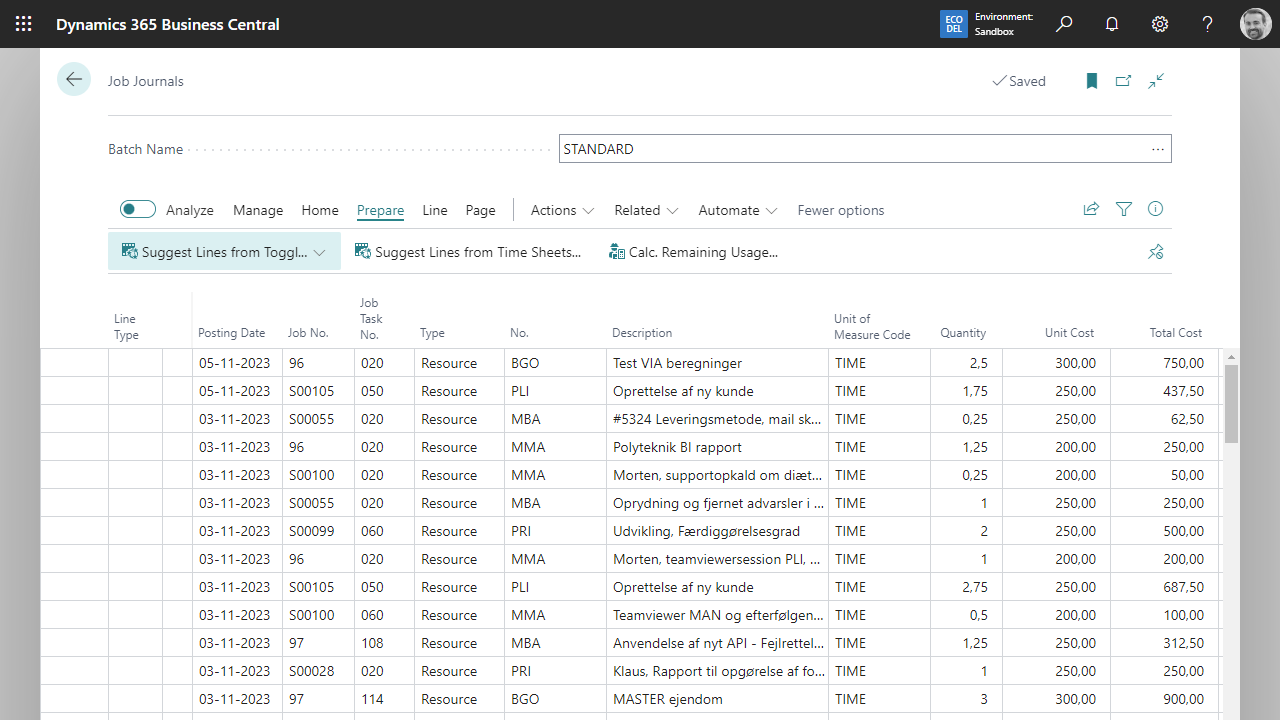Image resolution: width=1280 pixels, height=720 pixels.
Task: Pin the action bar
Action: tap(1156, 252)
